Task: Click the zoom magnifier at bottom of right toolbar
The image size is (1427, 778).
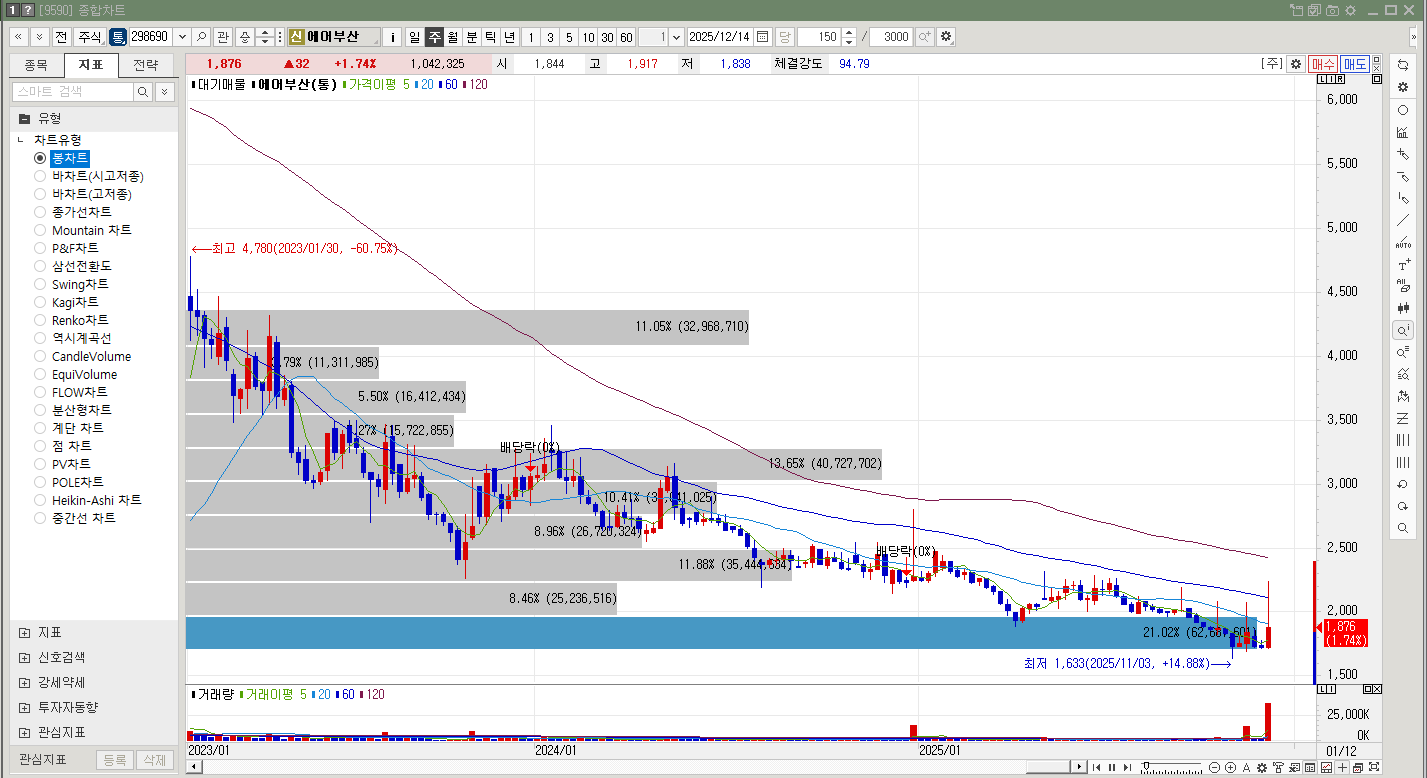Action: point(1403,528)
